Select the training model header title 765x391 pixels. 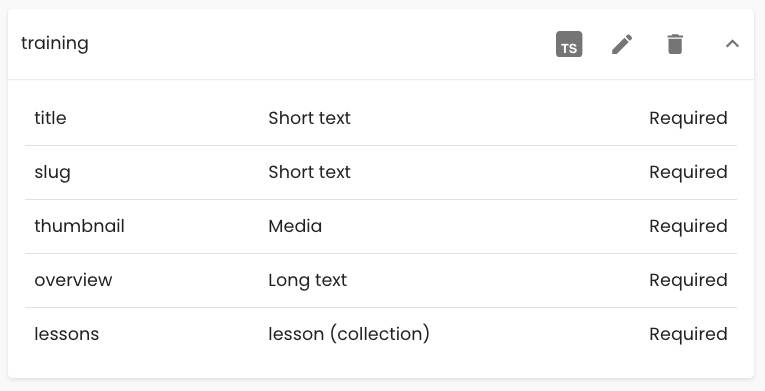[x=55, y=44]
